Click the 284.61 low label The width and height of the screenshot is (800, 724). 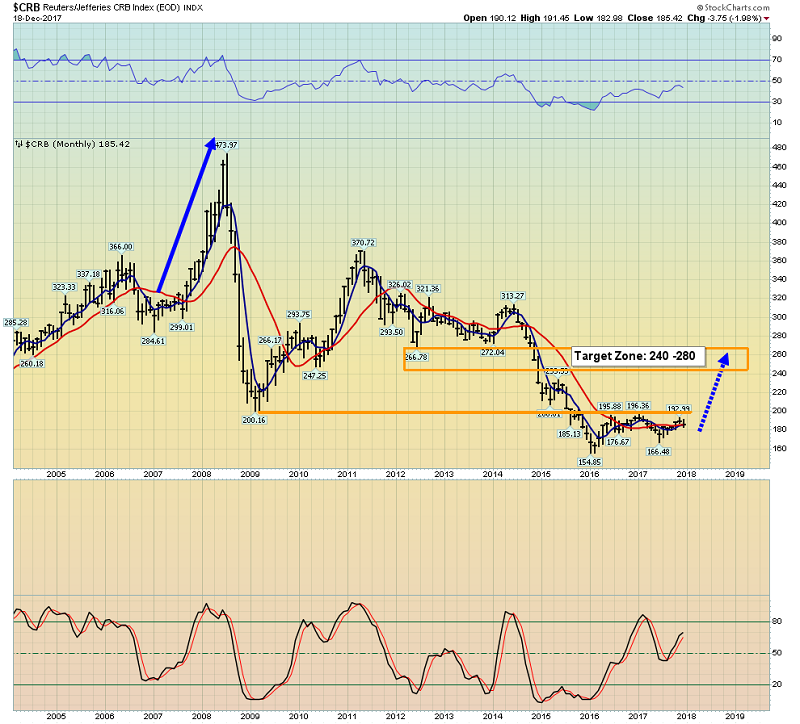pos(153,341)
